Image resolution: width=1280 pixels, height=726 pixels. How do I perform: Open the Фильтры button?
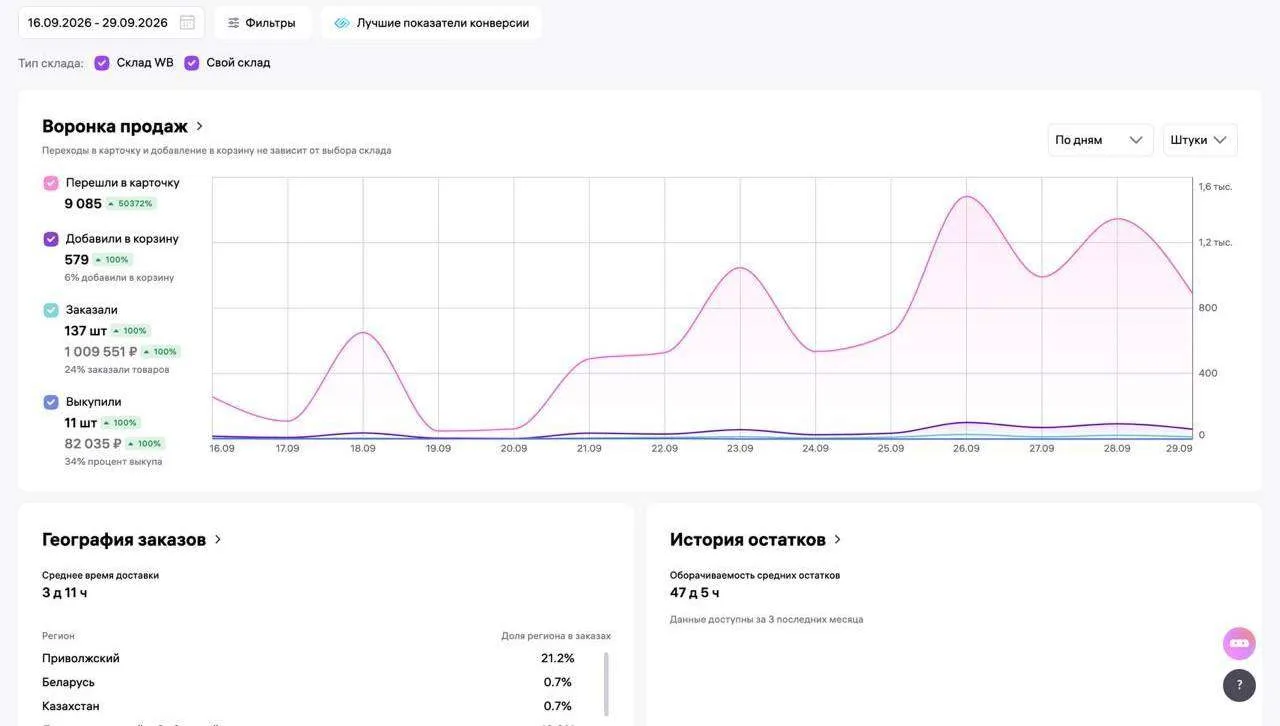[x=262, y=23]
